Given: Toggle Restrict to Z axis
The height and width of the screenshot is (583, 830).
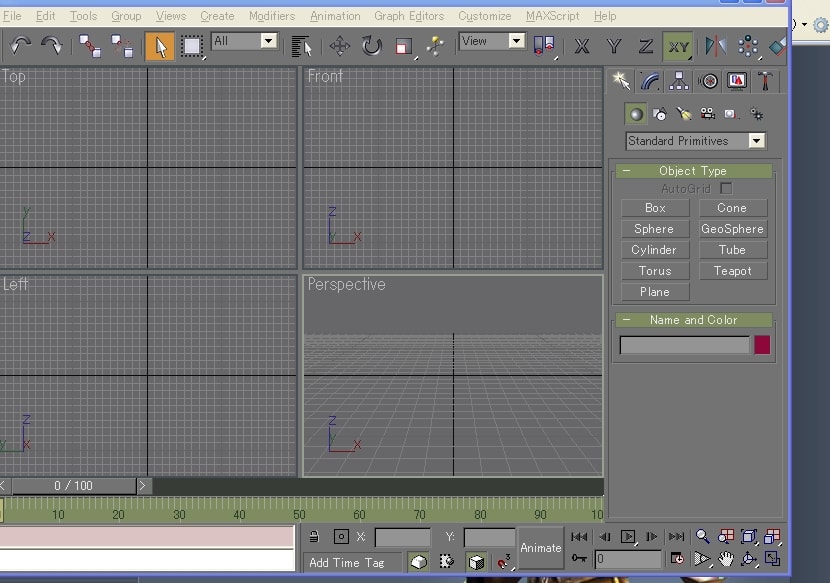Looking at the screenshot, I should click(x=646, y=47).
